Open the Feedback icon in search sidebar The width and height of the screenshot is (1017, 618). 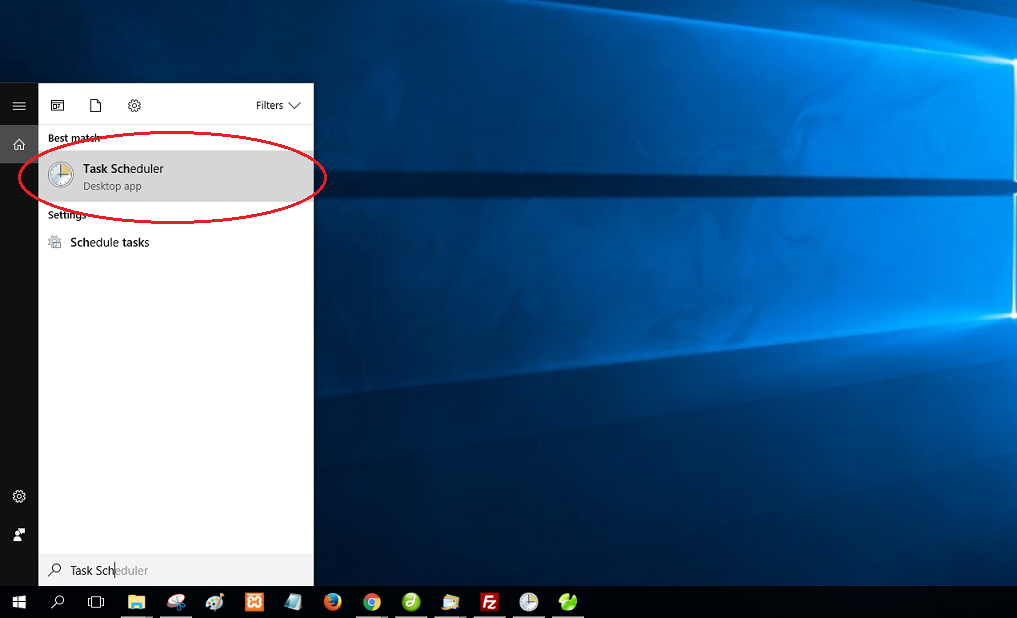(x=19, y=534)
